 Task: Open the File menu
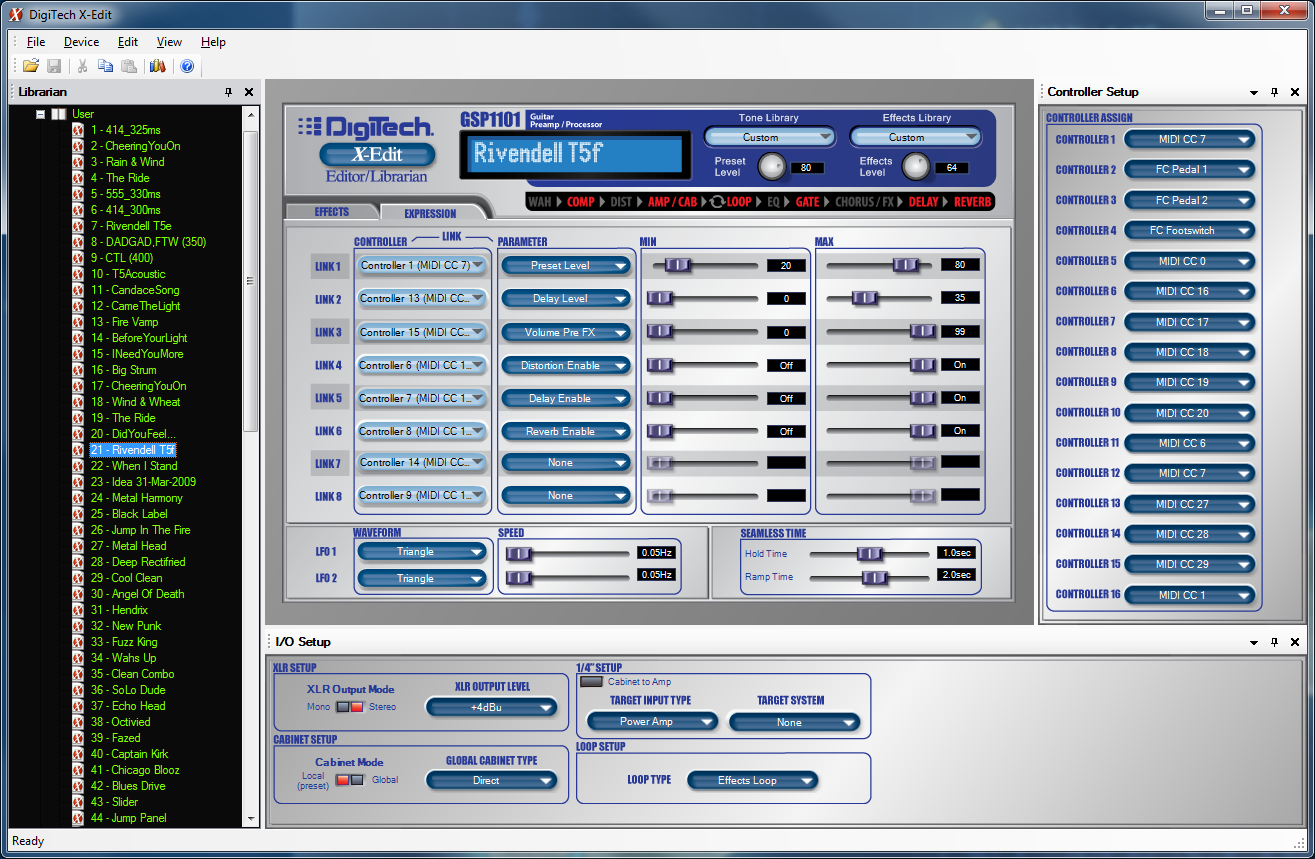point(36,42)
